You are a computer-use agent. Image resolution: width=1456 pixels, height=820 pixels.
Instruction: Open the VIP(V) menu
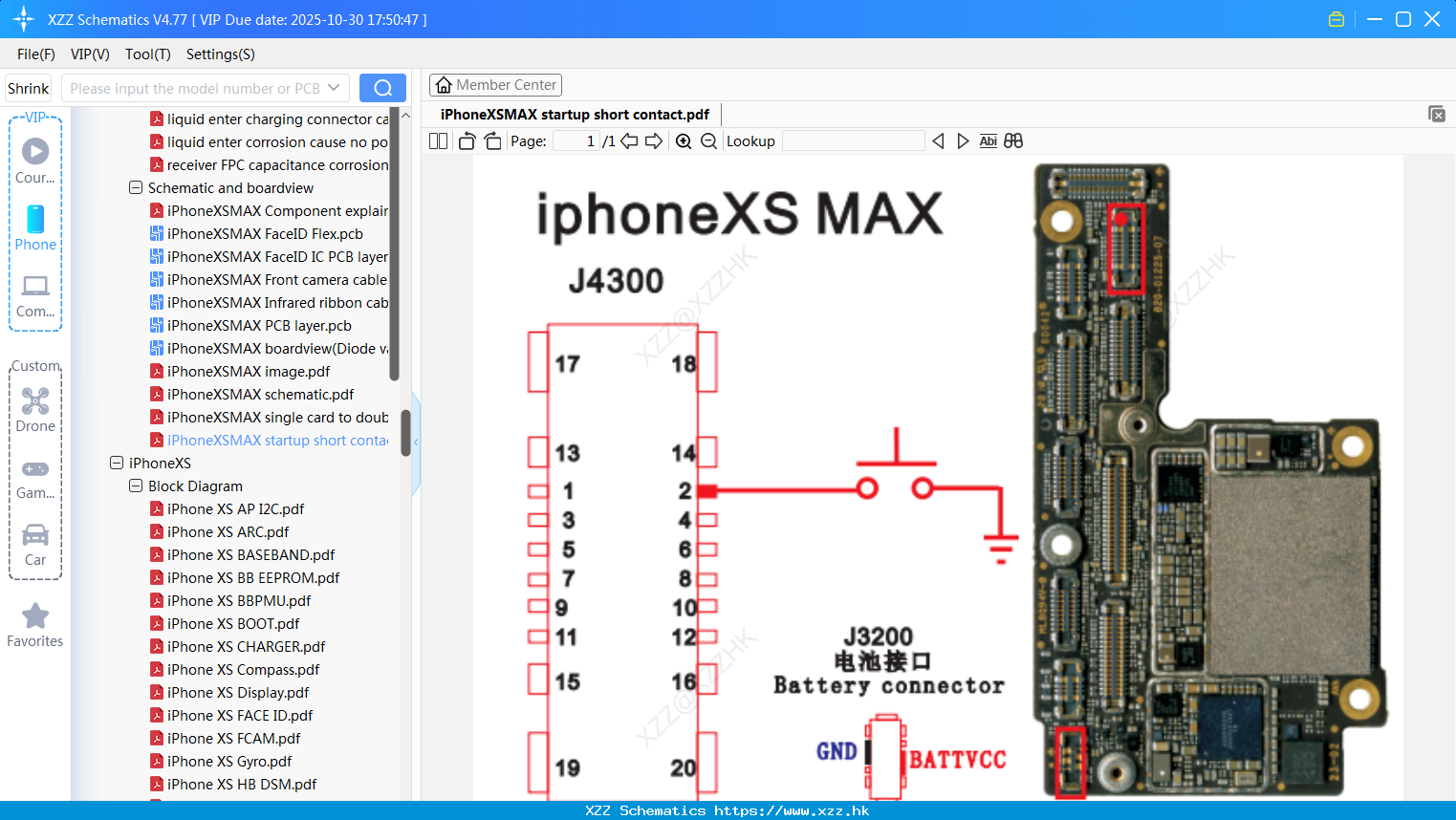[x=90, y=54]
